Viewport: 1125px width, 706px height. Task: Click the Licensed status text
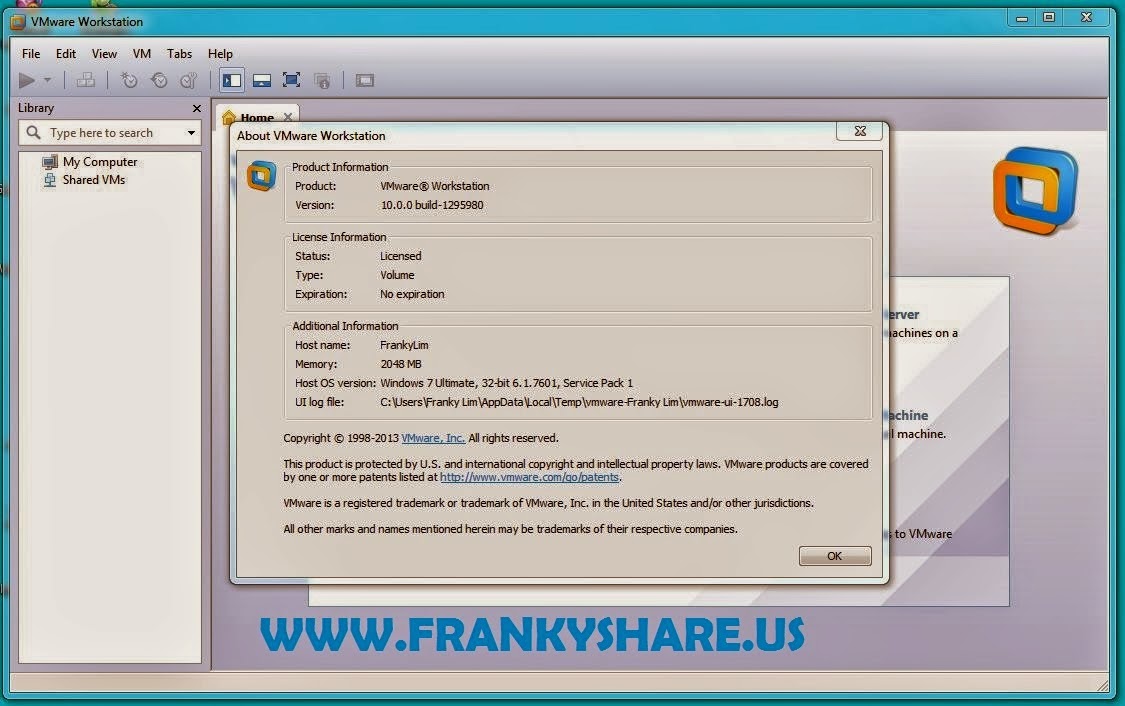pos(401,256)
